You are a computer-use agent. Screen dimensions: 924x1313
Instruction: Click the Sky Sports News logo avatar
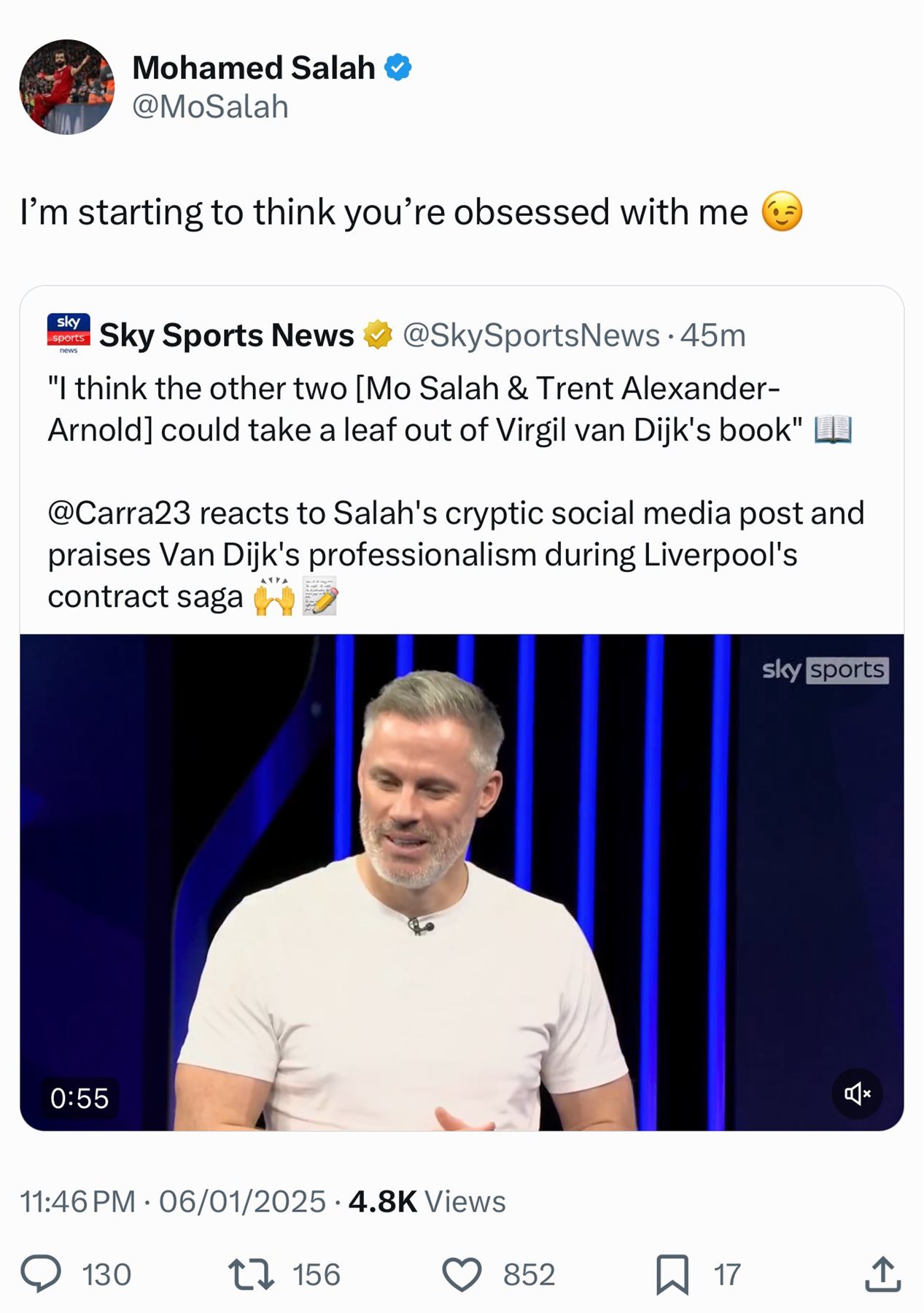point(69,333)
